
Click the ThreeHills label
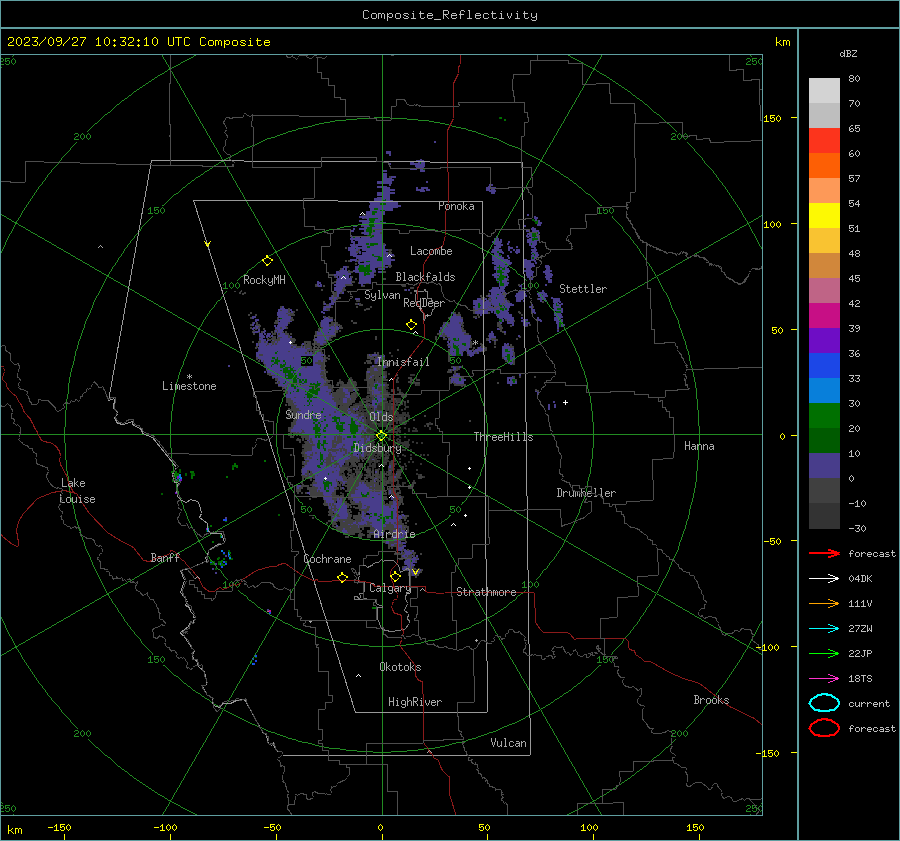(503, 437)
